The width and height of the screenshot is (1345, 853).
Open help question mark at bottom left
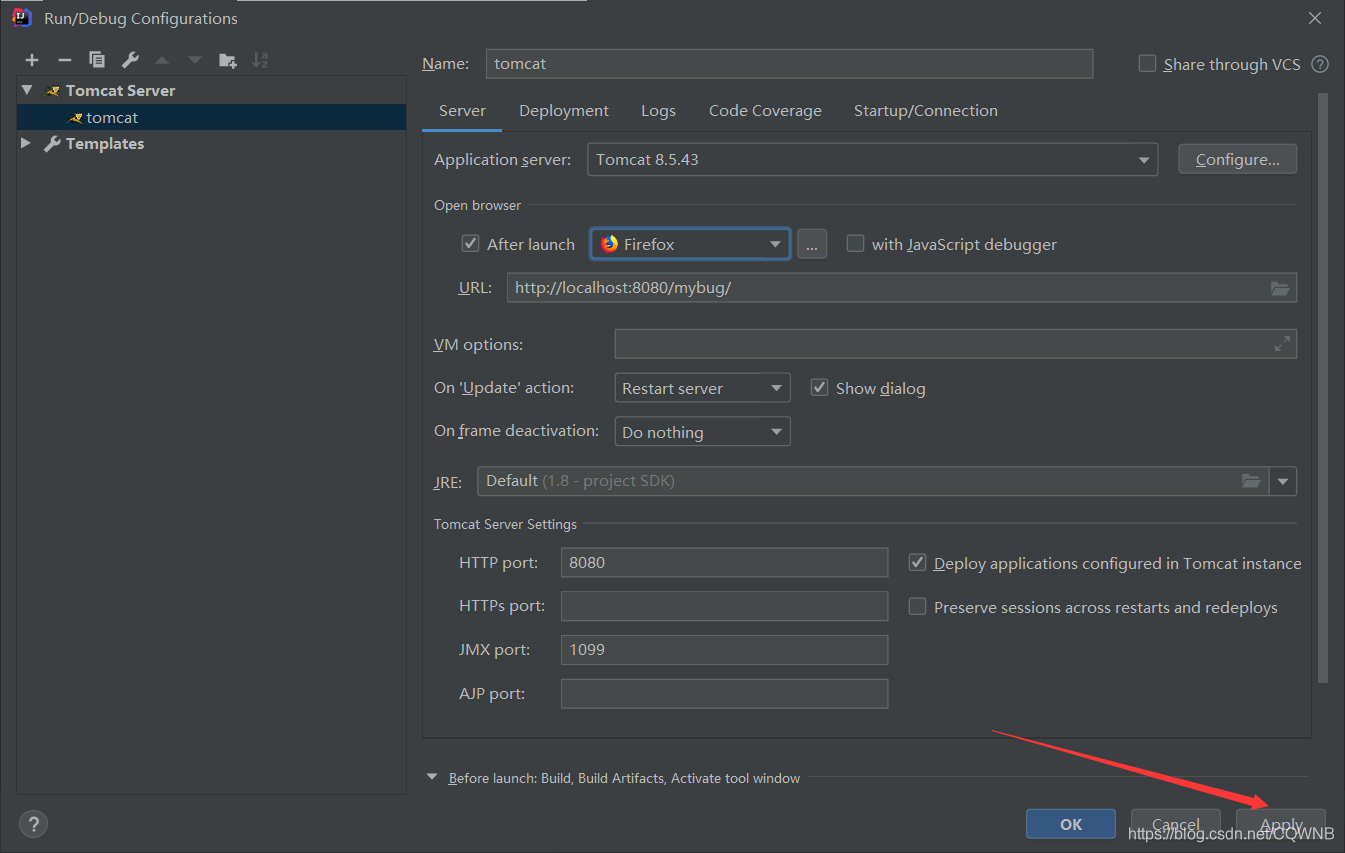(x=33, y=824)
